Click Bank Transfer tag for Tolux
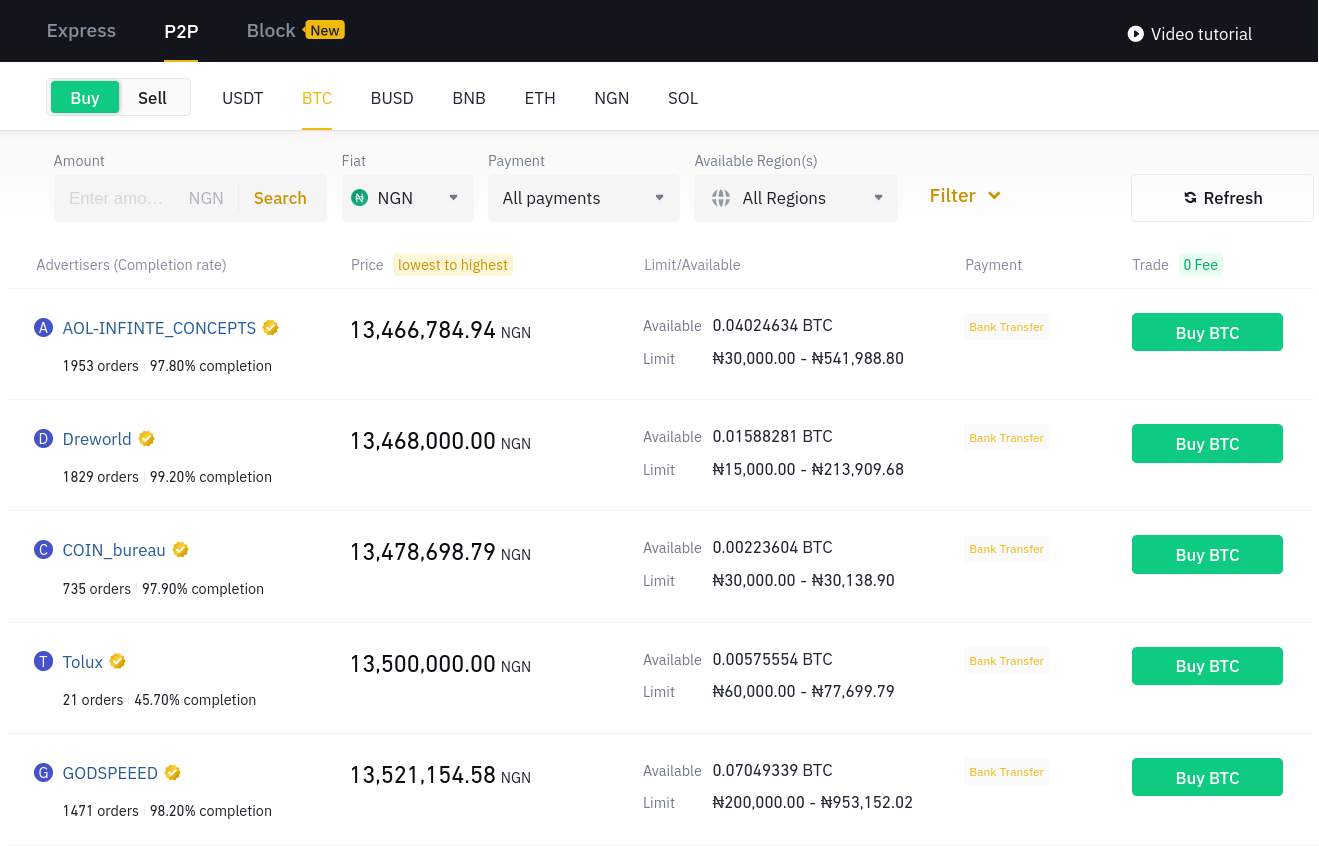This screenshot has height=846, width=1319. [1006, 661]
